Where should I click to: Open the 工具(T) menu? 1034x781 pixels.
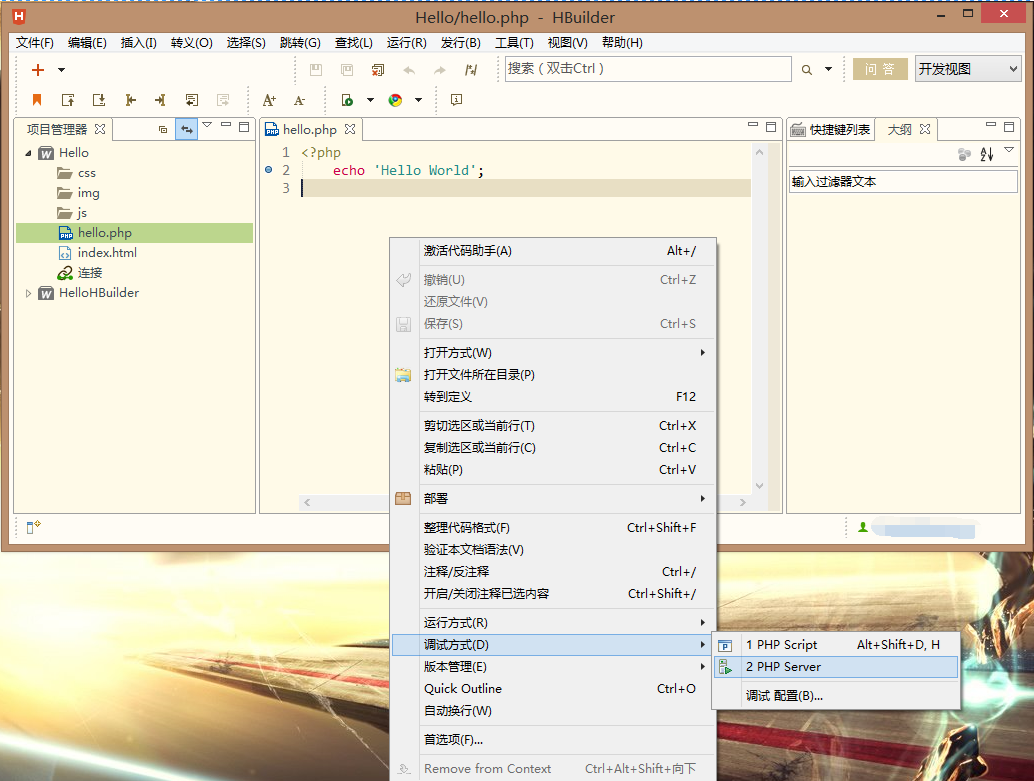514,42
